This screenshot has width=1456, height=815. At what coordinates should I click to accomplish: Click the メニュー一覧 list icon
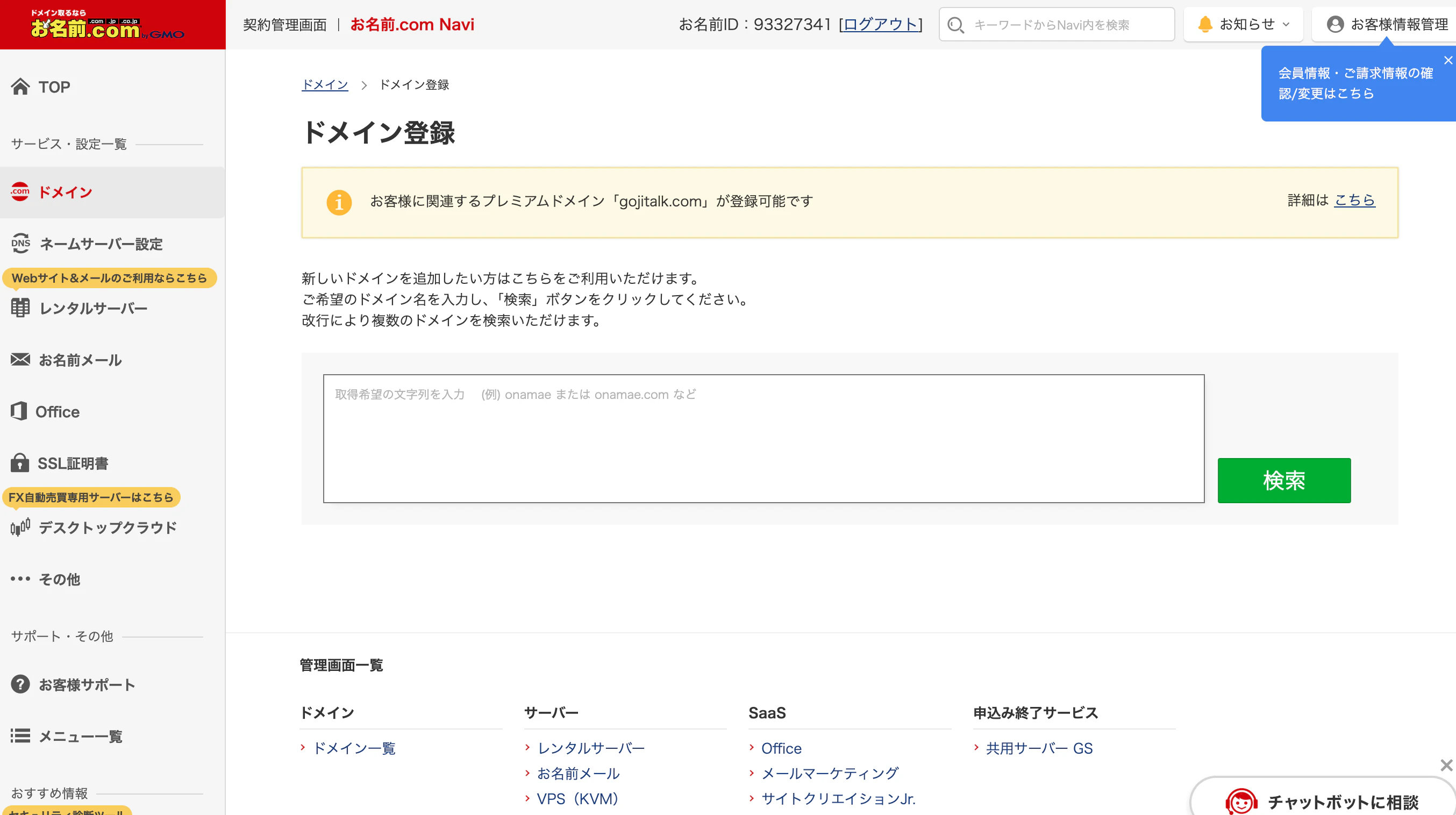[20, 735]
